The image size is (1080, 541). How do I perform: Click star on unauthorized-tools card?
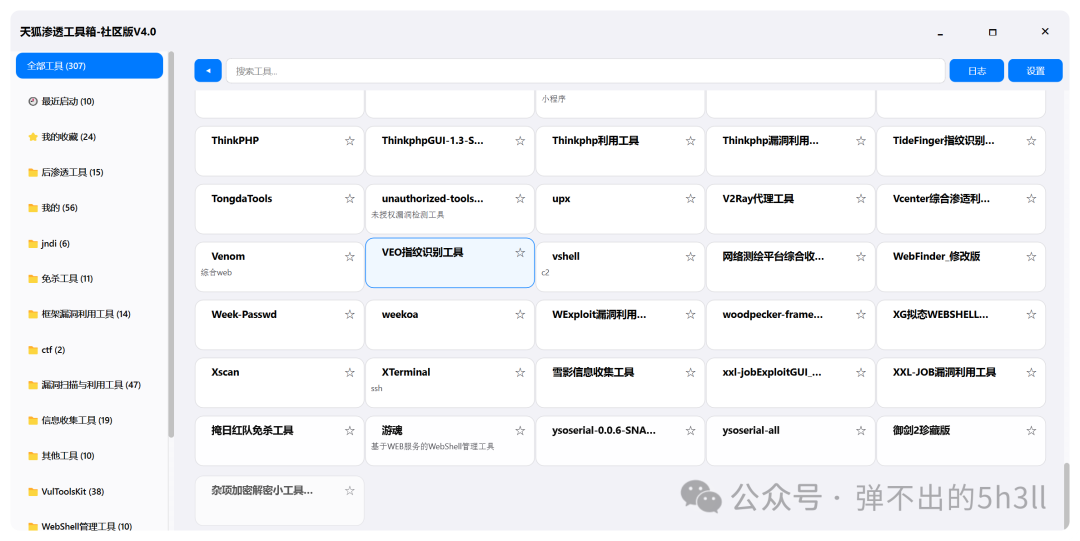(520, 199)
